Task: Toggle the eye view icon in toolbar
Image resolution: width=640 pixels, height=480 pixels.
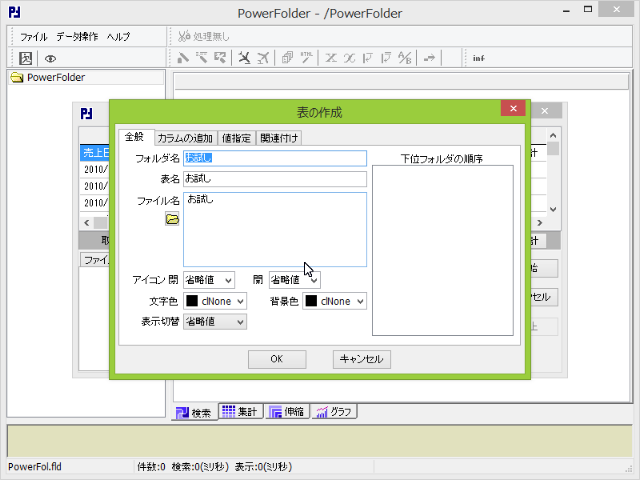Action: coord(50,59)
